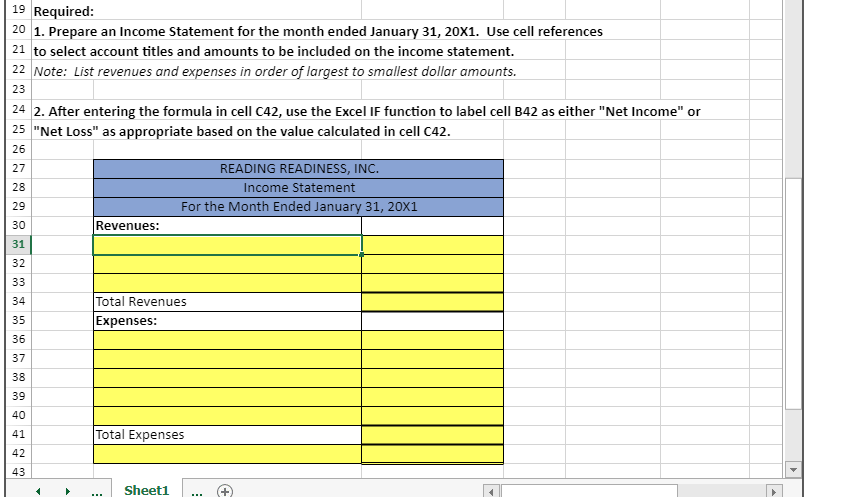Select the yellow Total Expenses amount cell
848x497 pixels.
coord(432,435)
